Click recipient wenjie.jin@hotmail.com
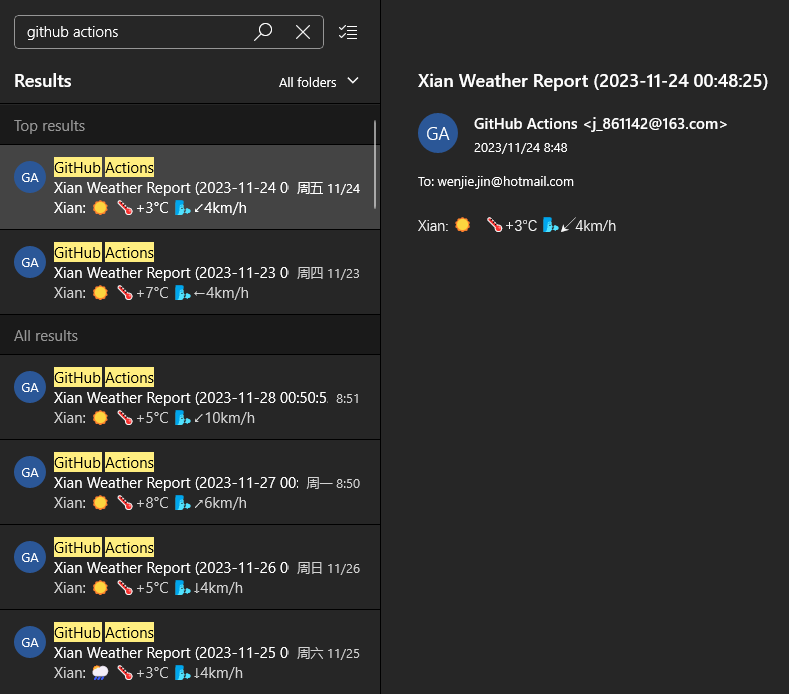 (505, 182)
